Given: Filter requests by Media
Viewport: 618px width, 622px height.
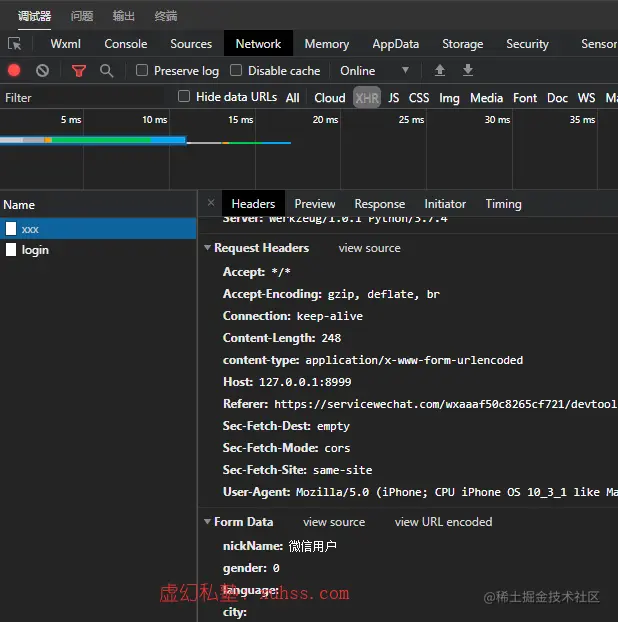Looking at the screenshot, I should (486, 98).
